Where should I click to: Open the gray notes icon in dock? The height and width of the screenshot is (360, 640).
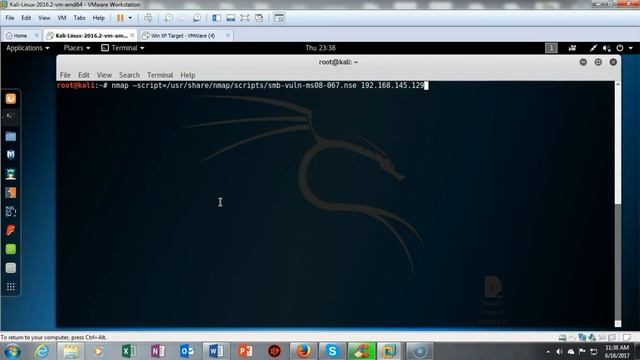[11, 268]
